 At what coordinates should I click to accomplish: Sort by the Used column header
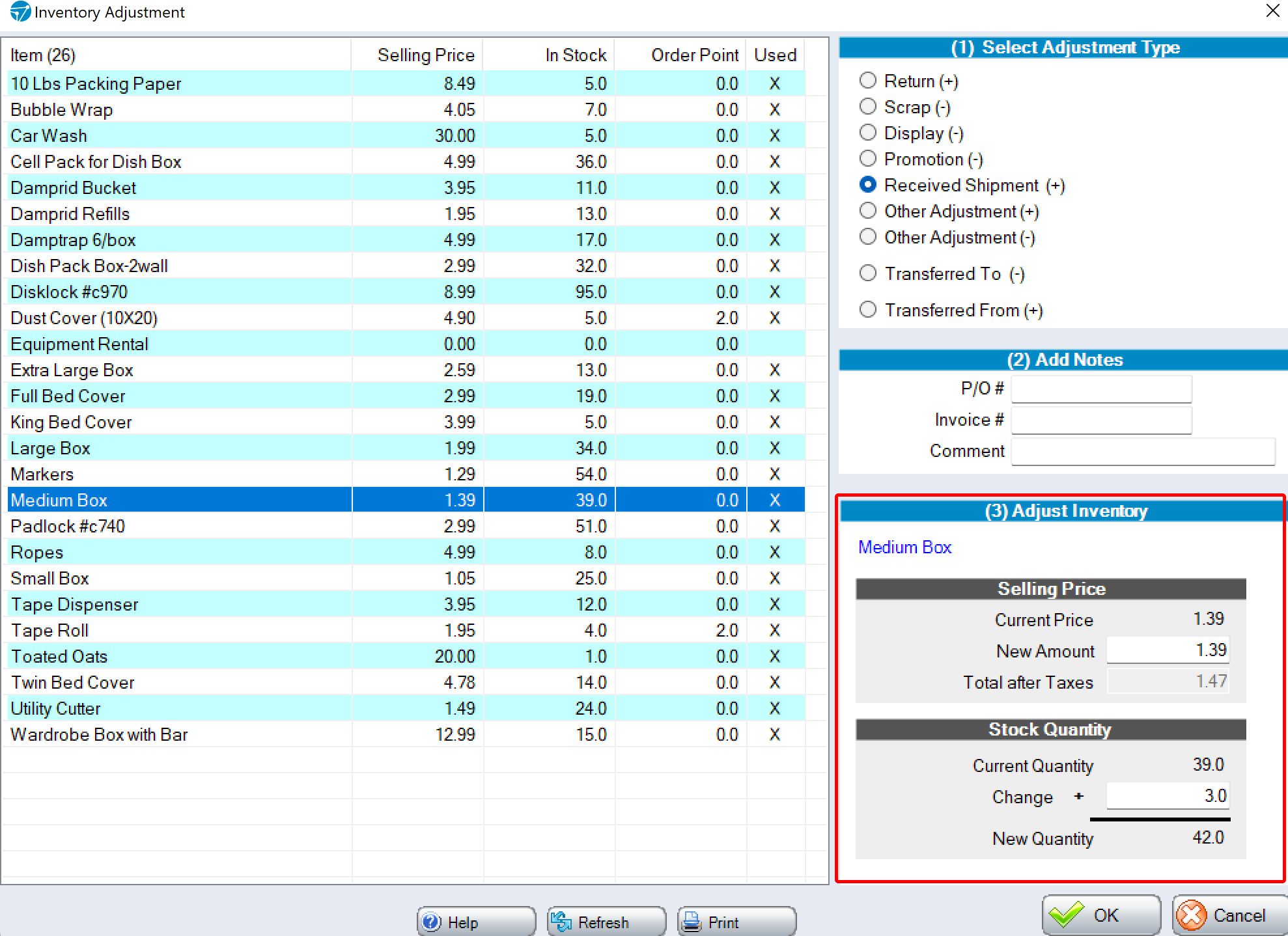pos(776,55)
